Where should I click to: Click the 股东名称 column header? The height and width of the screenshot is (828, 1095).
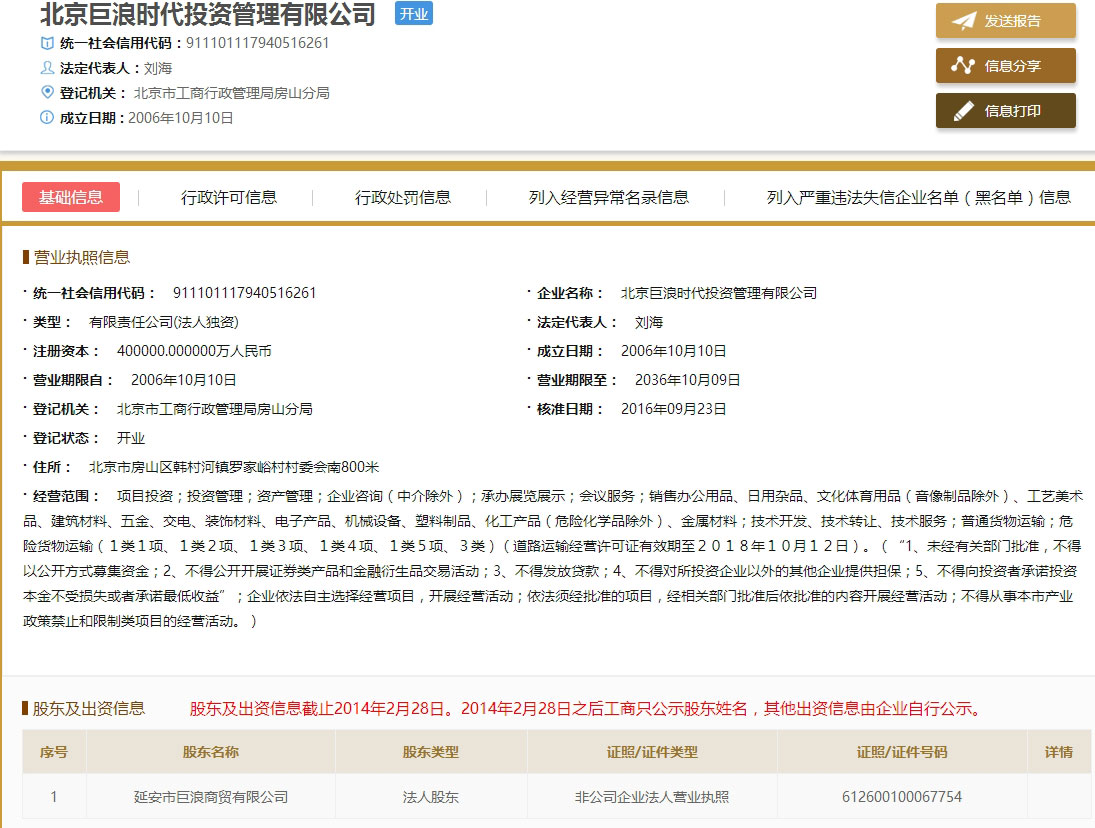click(x=211, y=752)
